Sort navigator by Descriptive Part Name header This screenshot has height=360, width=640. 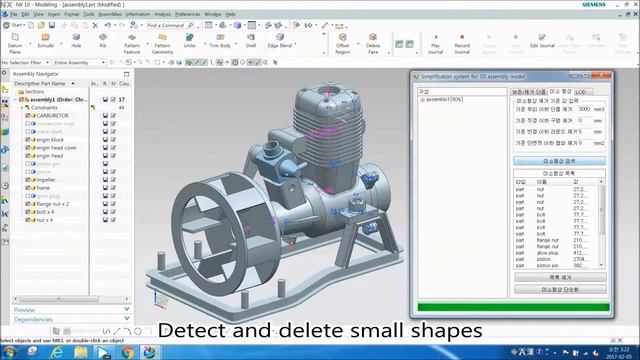pyautogui.click(x=44, y=83)
